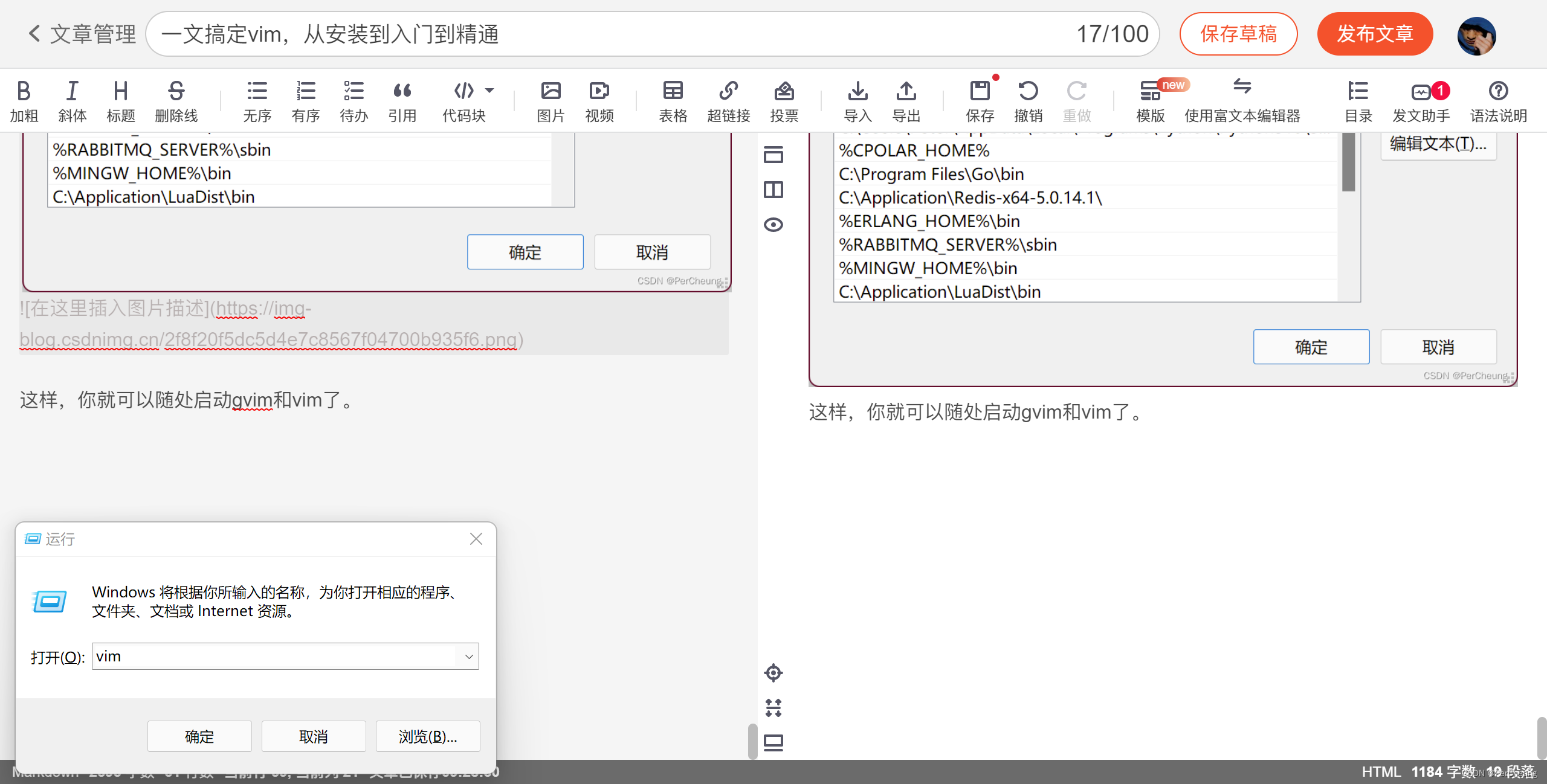The height and width of the screenshot is (784, 1547).
Task: Insert a video
Action: [598, 100]
